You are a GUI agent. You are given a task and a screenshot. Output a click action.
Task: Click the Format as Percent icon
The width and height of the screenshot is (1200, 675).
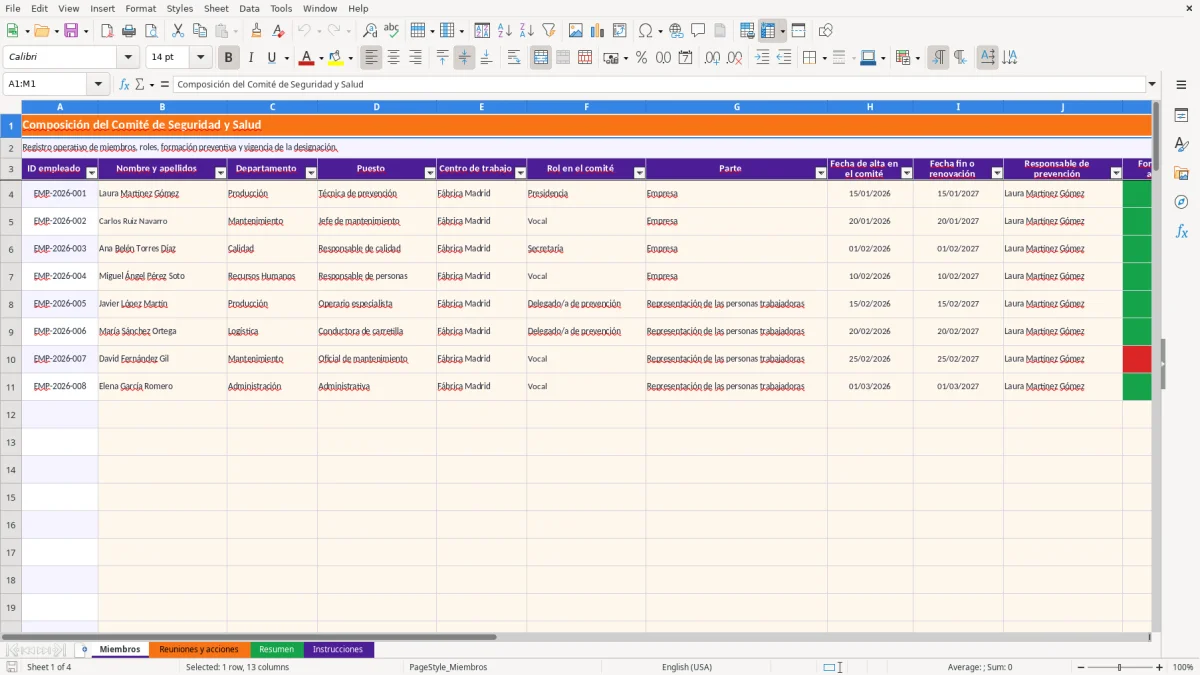point(641,57)
